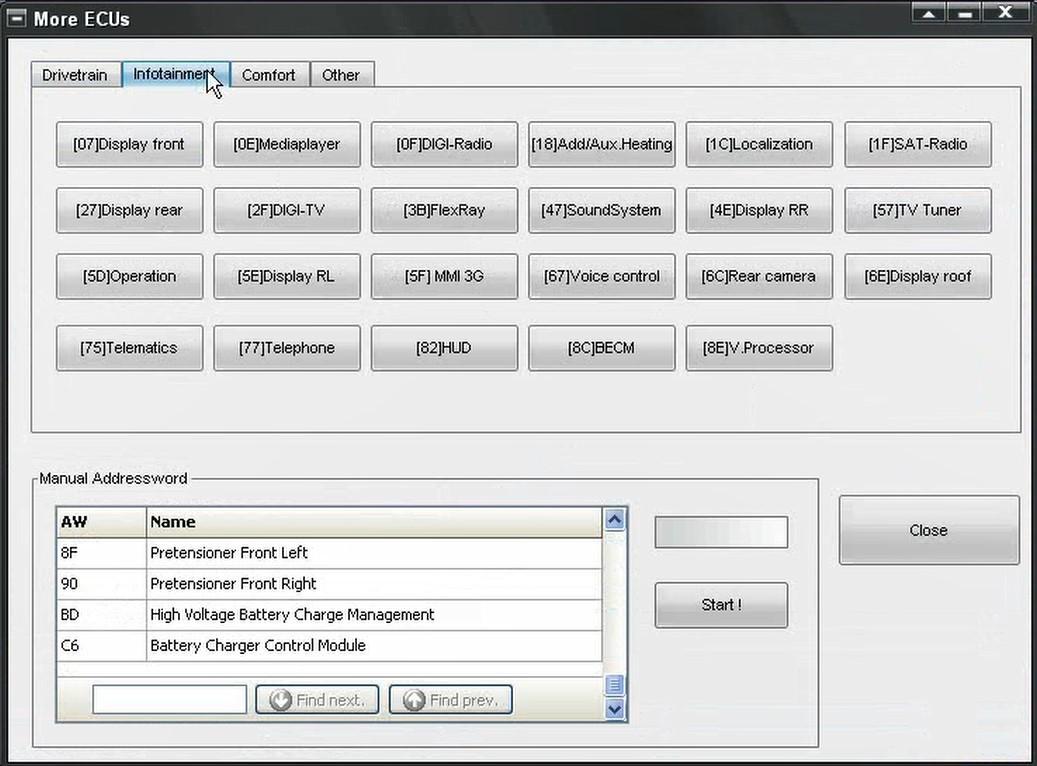Click the manual address word entry field
Viewport: 1037px width, 766px height.
pos(721,532)
